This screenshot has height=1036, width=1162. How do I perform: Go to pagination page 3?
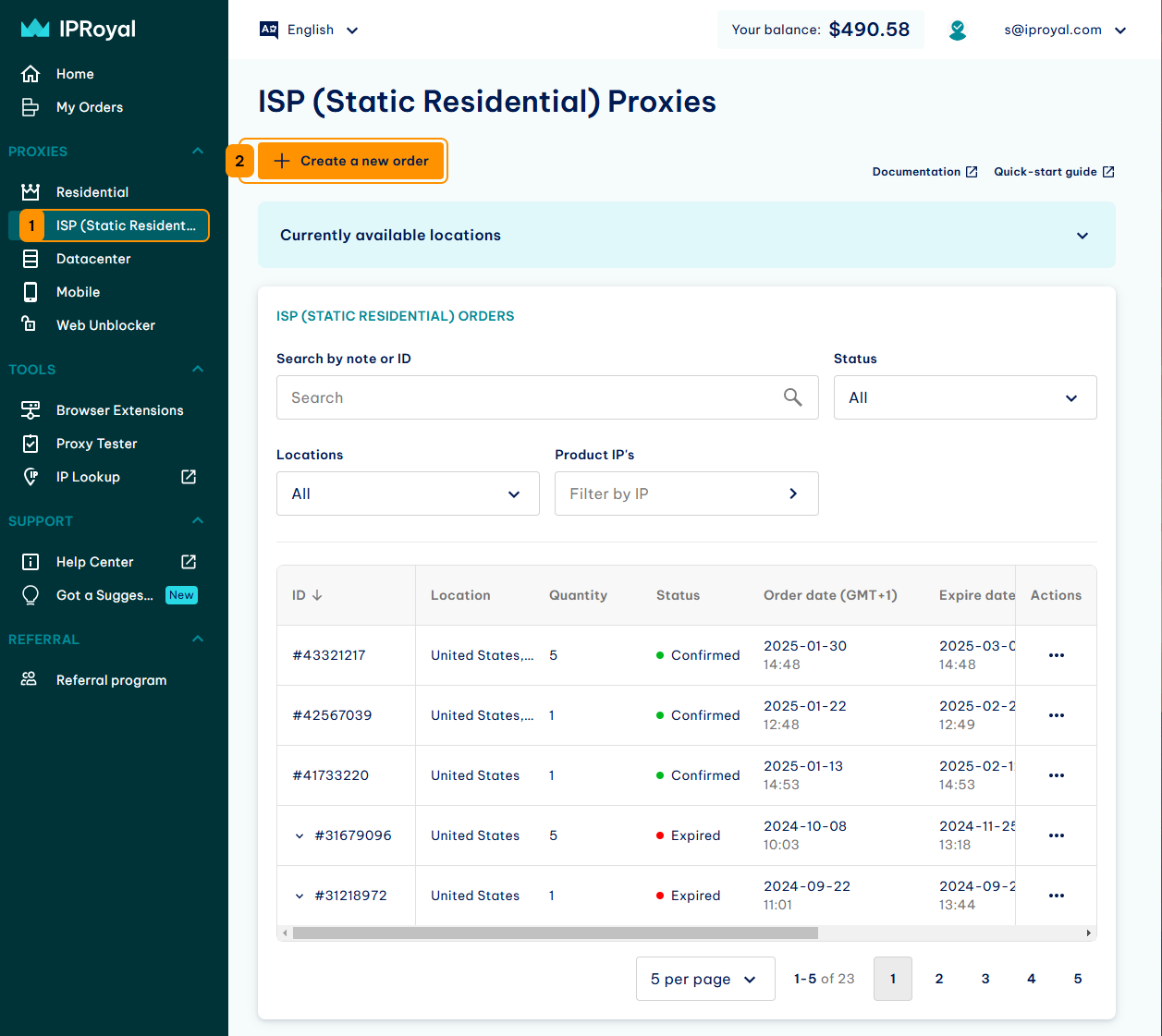(985, 979)
